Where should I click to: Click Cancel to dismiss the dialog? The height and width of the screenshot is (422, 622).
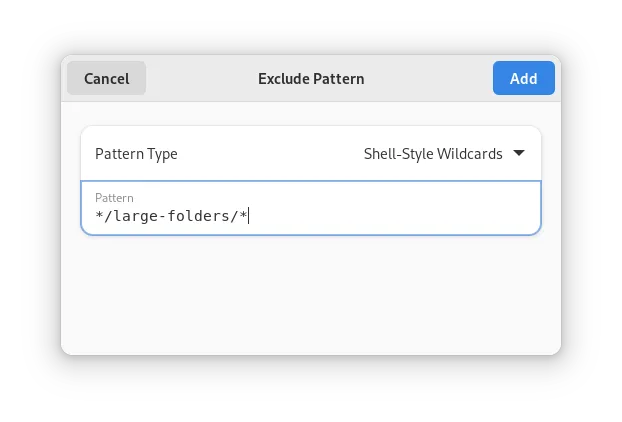click(106, 78)
